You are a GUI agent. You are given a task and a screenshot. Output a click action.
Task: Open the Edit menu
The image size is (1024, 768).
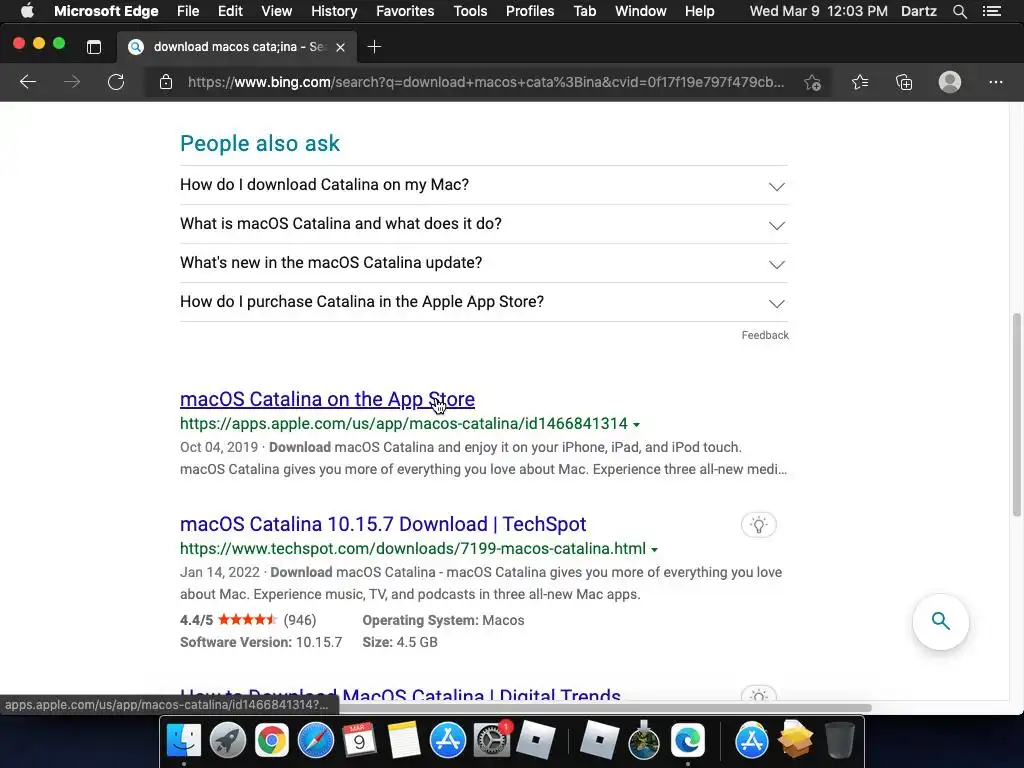click(x=230, y=11)
